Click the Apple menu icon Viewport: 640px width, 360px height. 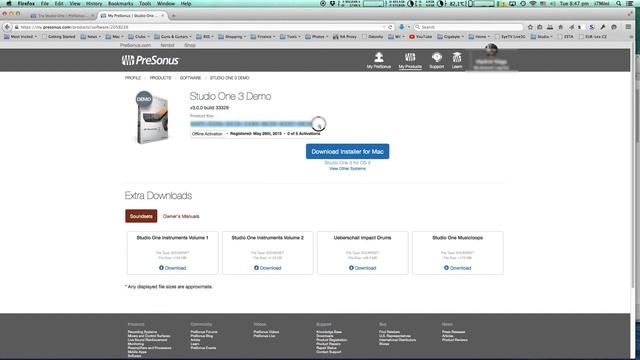tap(9, 3)
